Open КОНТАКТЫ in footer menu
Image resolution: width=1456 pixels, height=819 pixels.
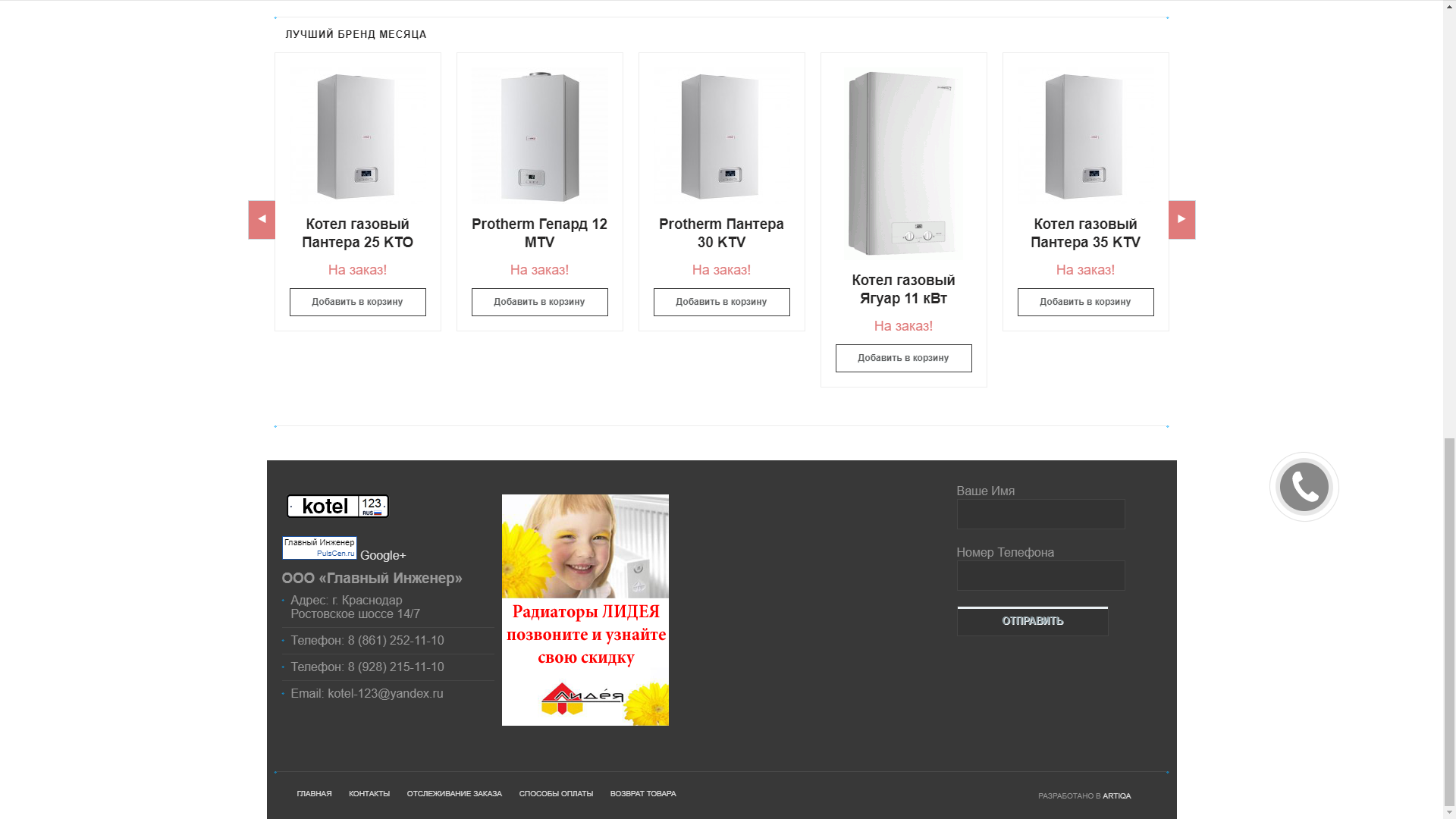(x=369, y=794)
